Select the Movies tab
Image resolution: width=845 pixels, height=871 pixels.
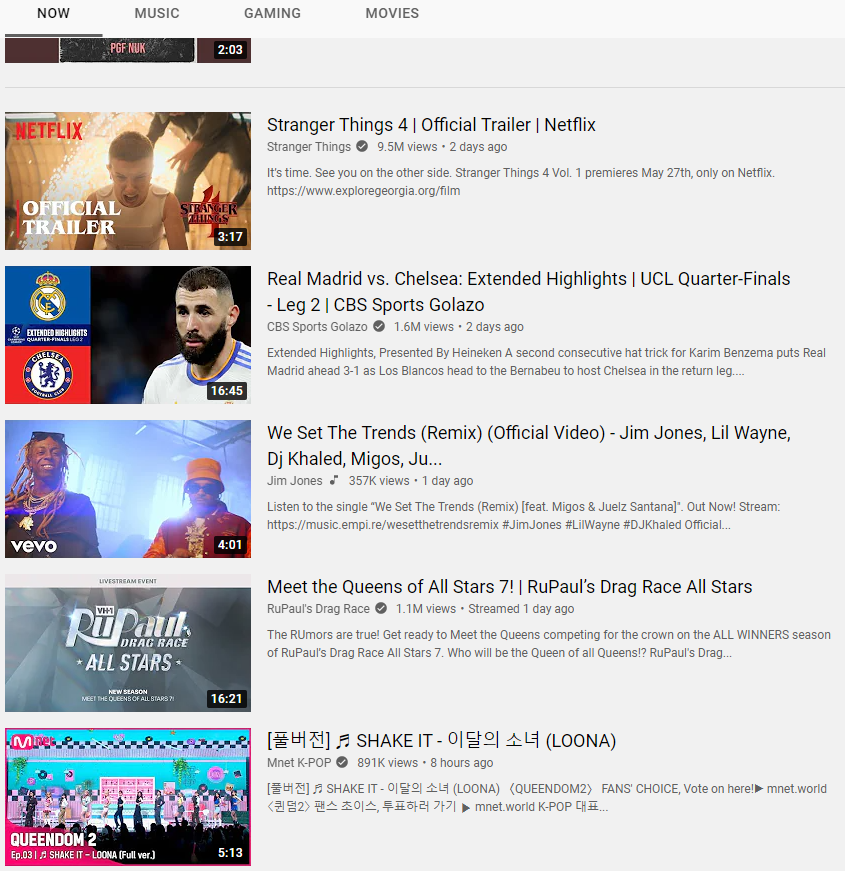point(392,13)
